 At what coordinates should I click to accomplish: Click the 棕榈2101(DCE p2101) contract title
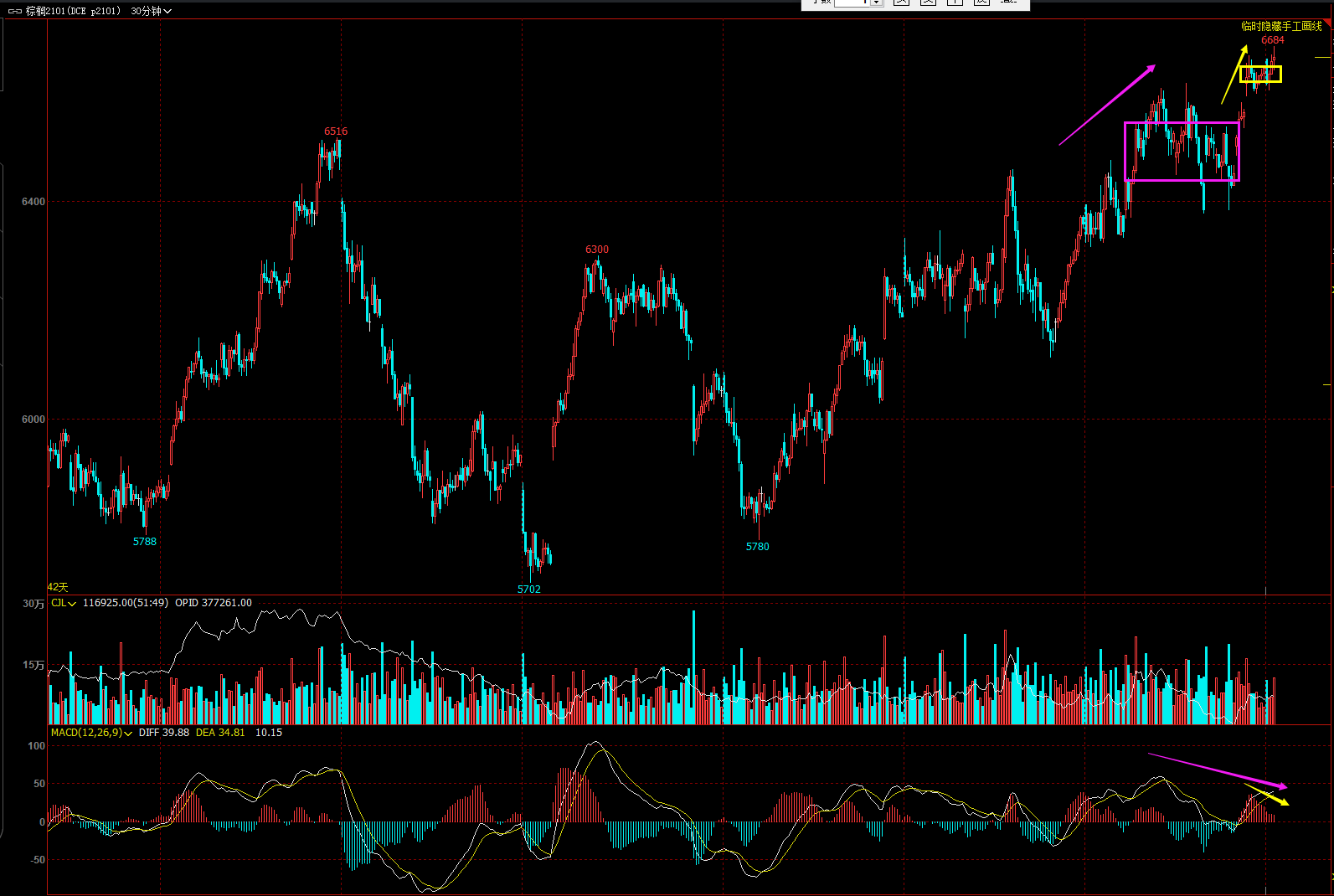[x=73, y=11]
